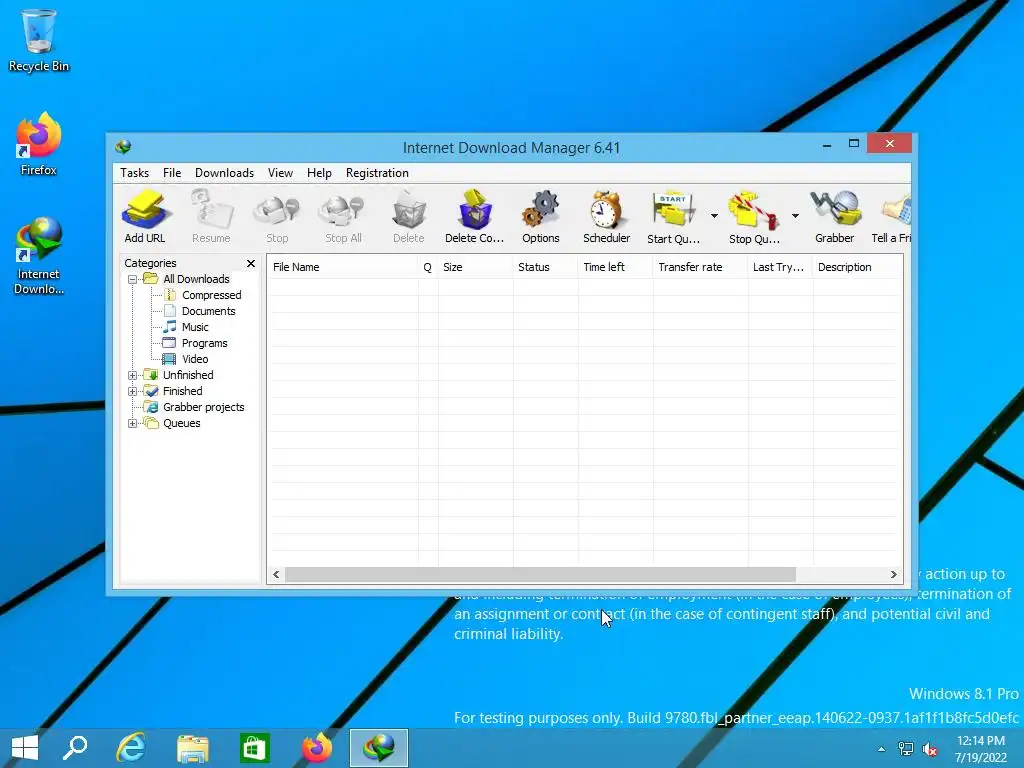Open Internet Explorer from the taskbar
The width and height of the screenshot is (1024, 768).
131,748
